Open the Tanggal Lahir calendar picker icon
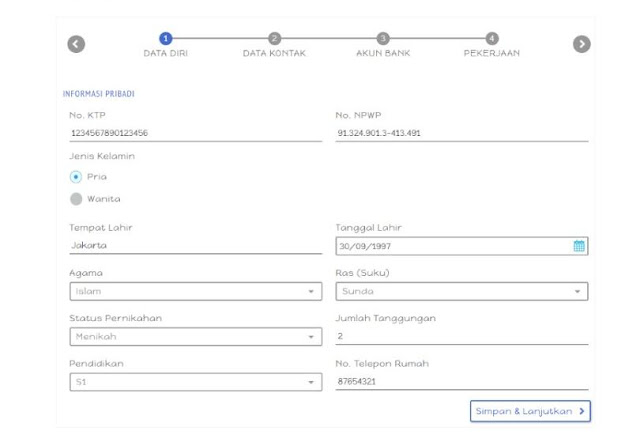 [579, 246]
